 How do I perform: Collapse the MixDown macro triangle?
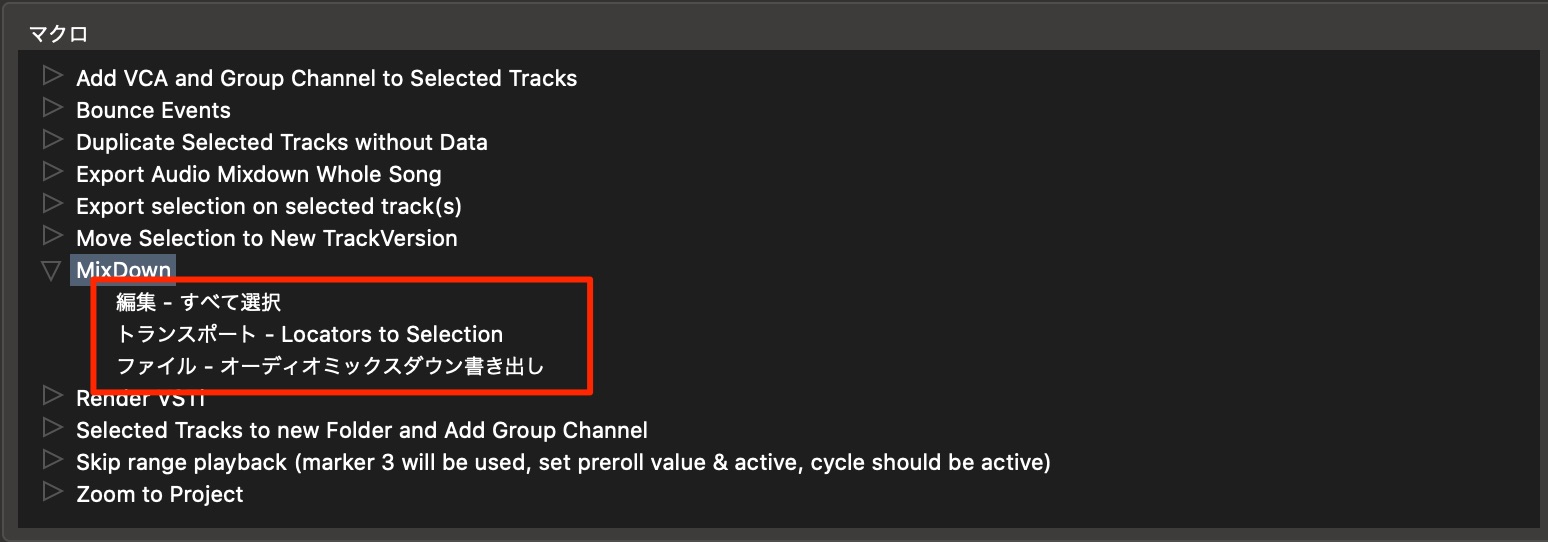coord(52,270)
